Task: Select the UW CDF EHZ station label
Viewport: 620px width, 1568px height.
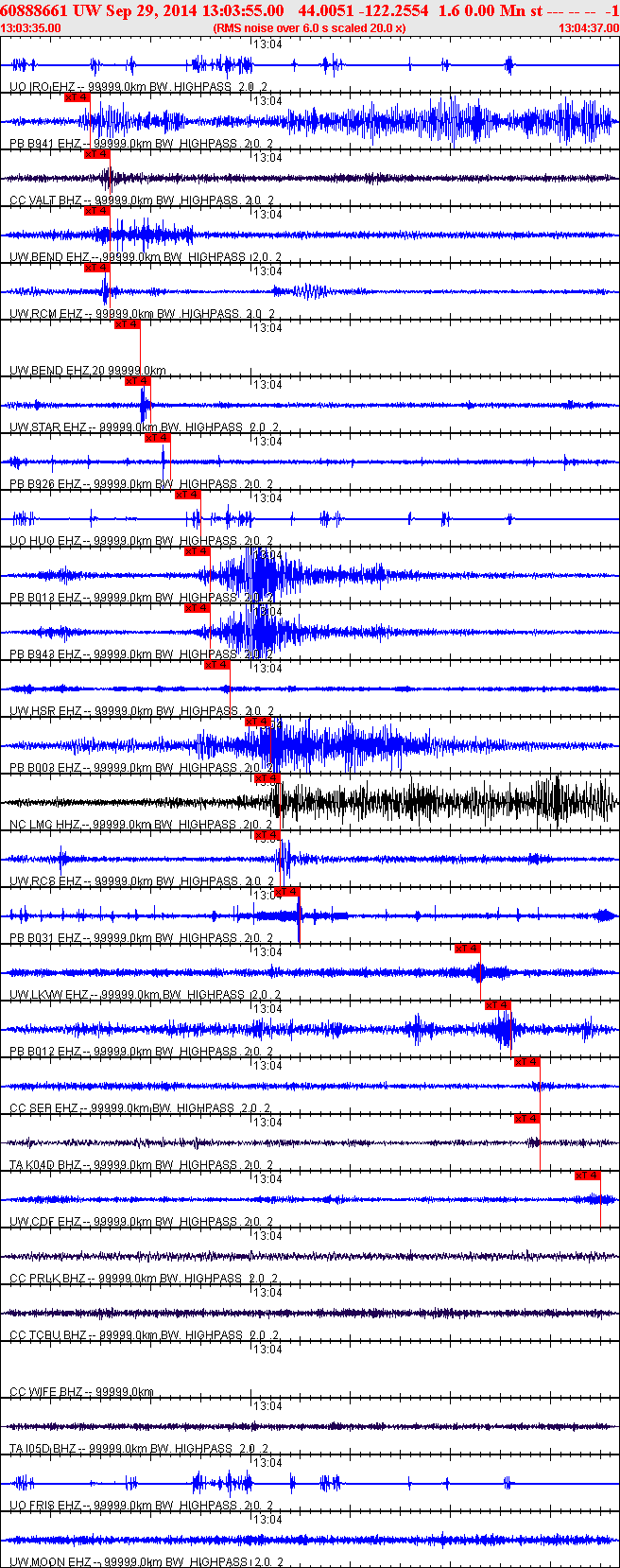Action: click(x=142, y=1222)
